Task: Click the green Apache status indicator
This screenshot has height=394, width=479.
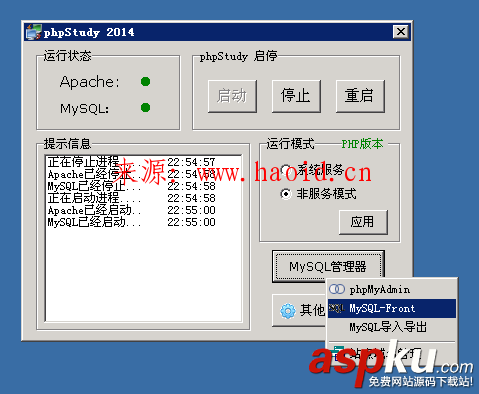Action: [145, 82]
